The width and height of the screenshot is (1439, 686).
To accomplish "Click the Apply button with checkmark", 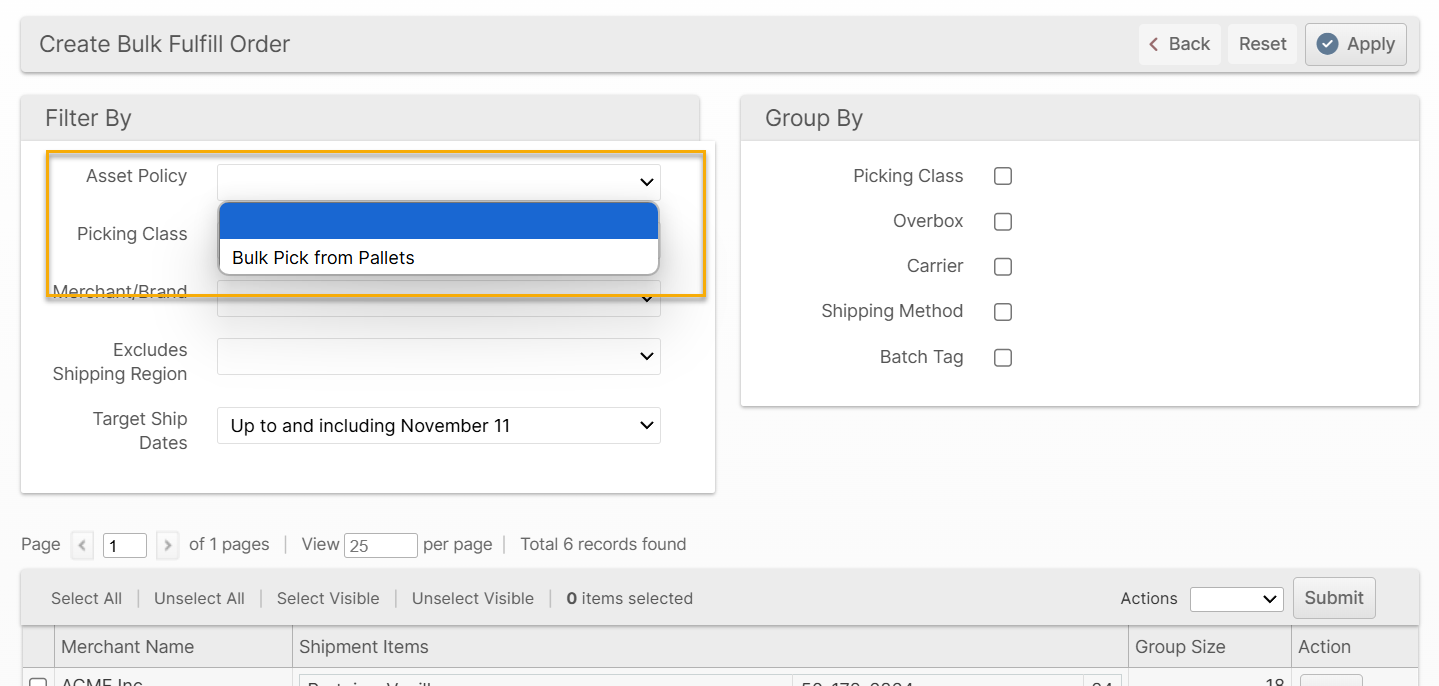I will click(1355, 44).
